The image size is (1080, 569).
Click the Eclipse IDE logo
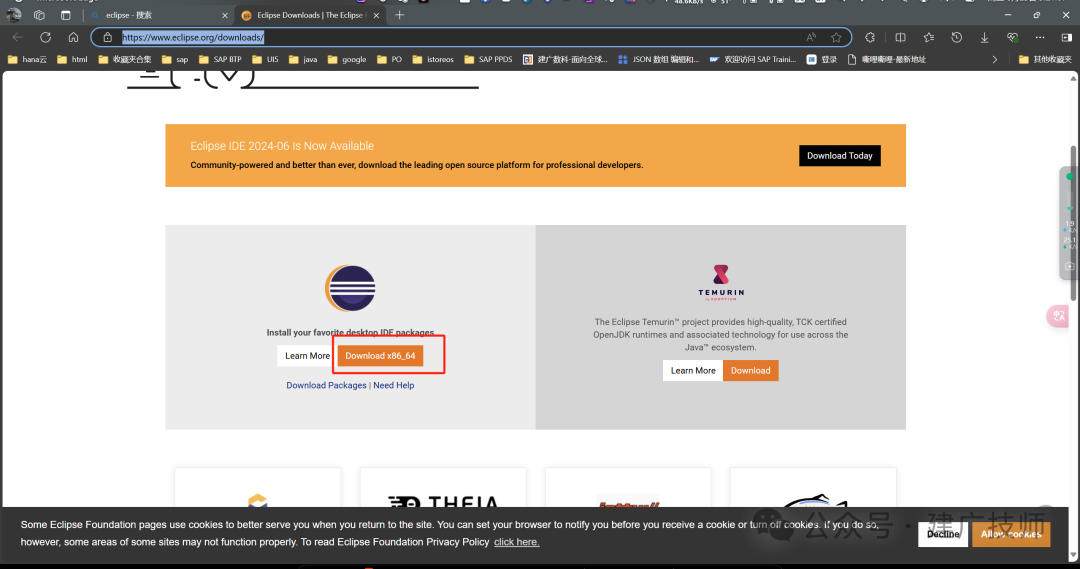(351, 288)
